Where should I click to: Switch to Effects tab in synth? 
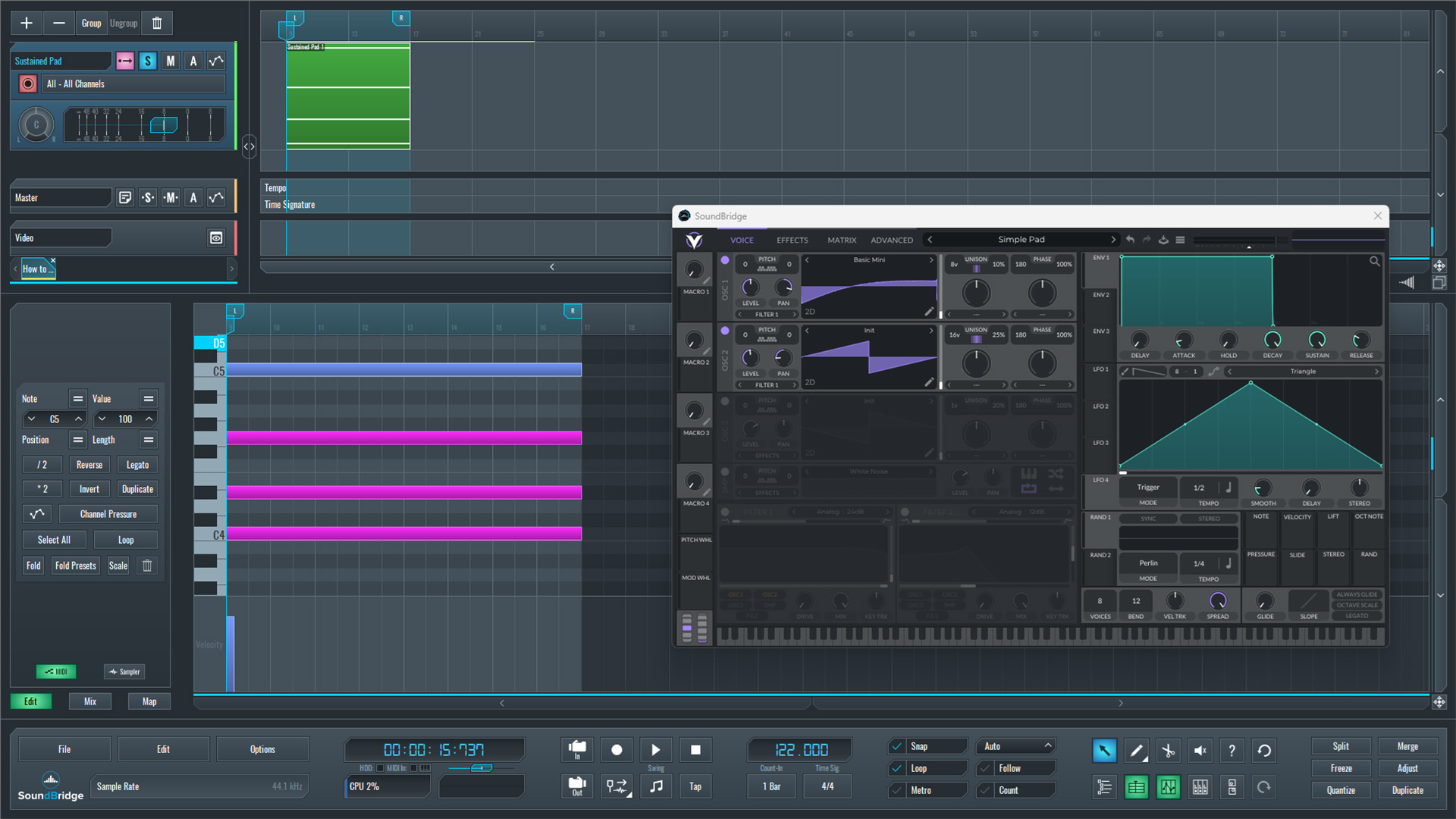point(792,240)
